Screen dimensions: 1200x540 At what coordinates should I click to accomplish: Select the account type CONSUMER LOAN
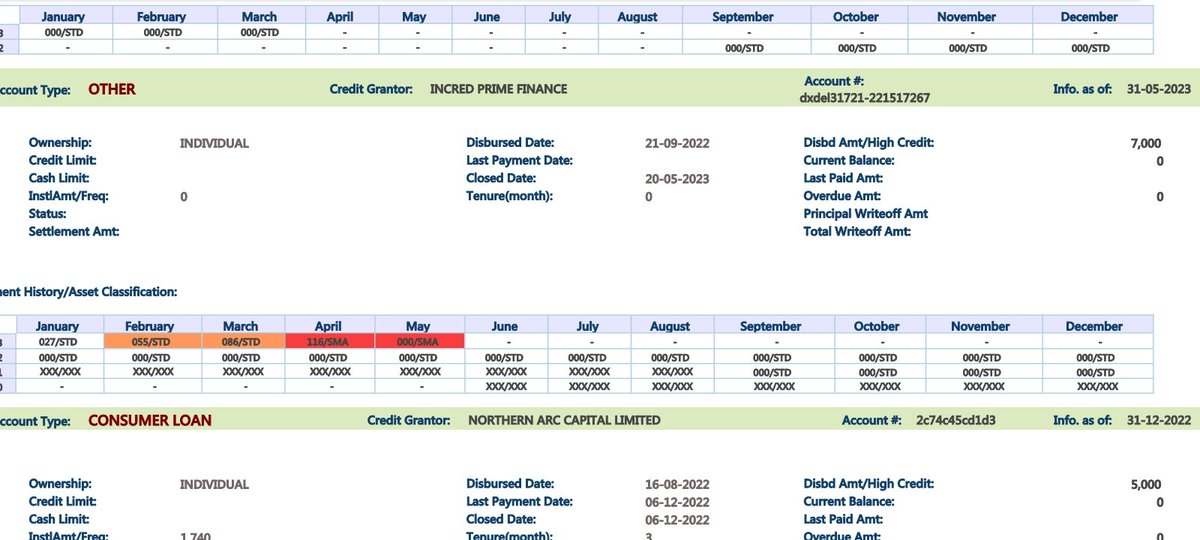(x=150, y=421)
